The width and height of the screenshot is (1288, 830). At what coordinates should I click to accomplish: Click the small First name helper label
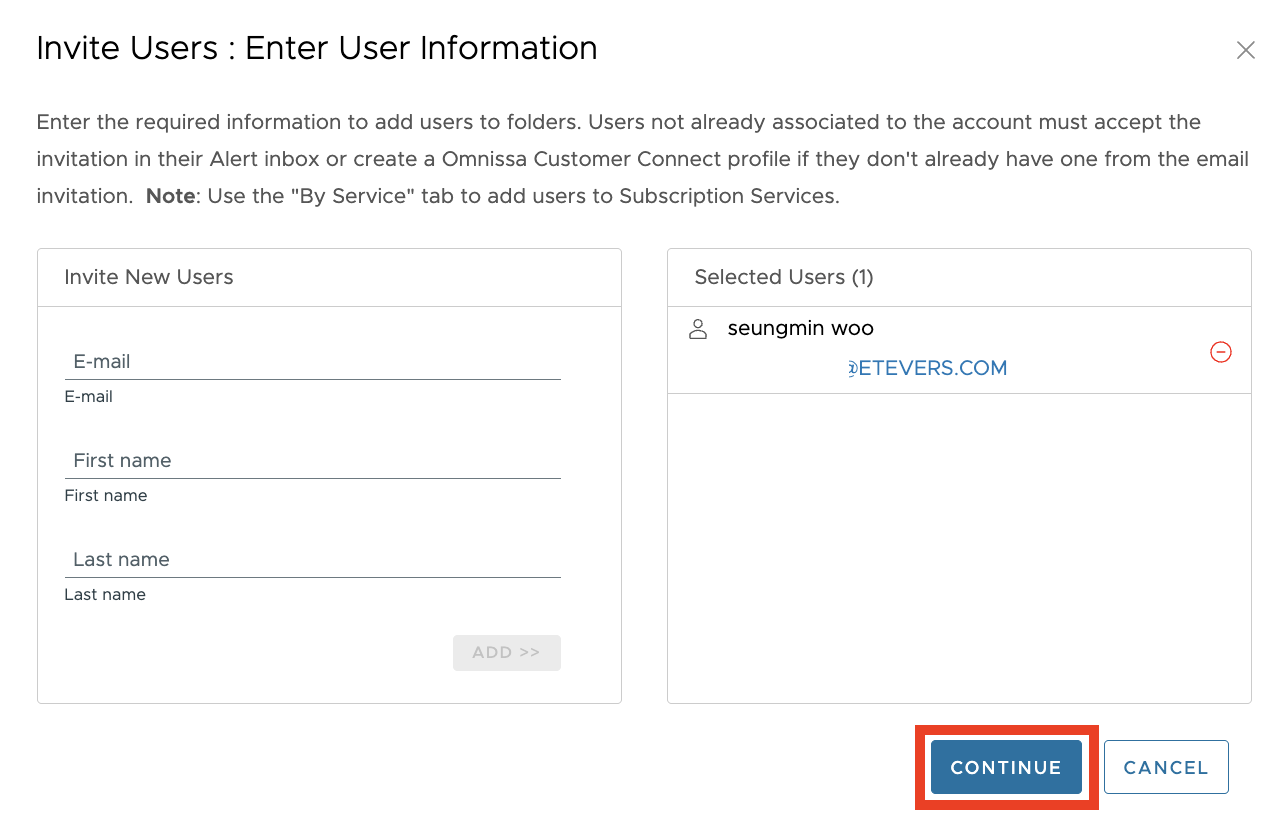[x=105, y=496]
